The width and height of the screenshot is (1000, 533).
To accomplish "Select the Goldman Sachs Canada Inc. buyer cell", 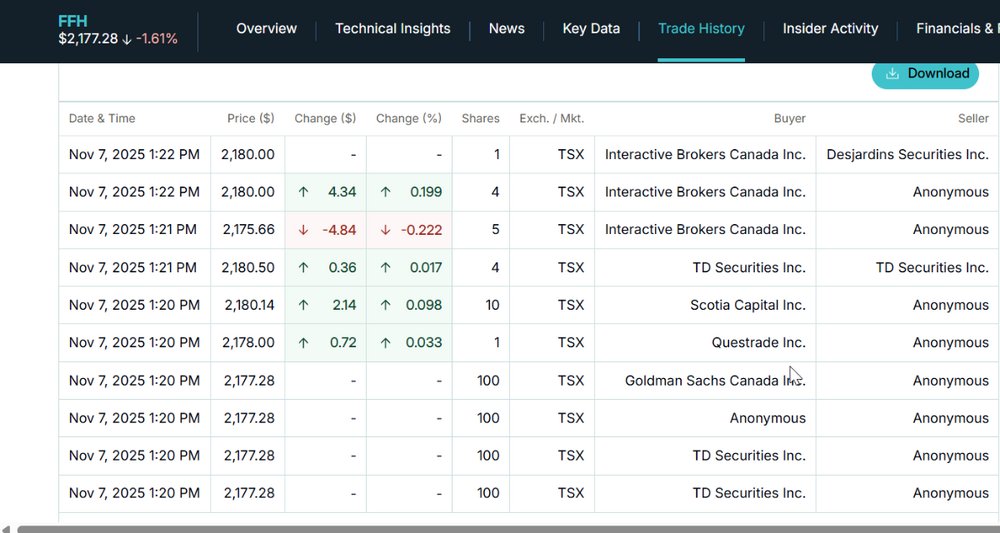I will tap(705, 381).
